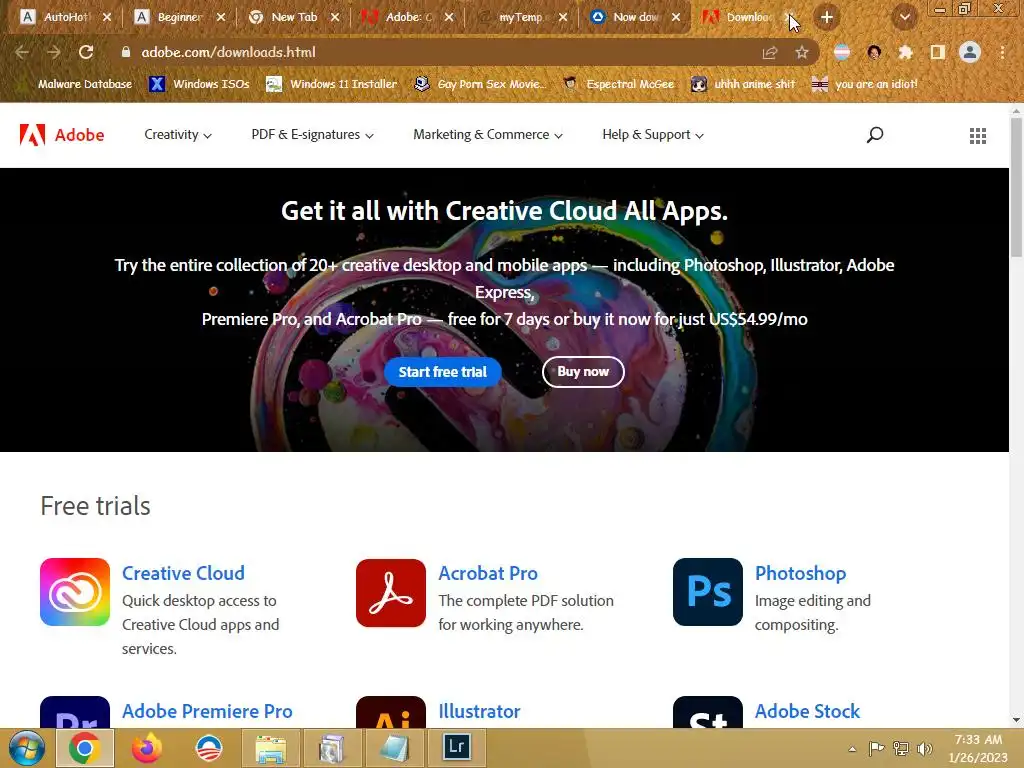Open the Windows Start orb
Viewport: 1024px width, 768px height.
[26, 748]
